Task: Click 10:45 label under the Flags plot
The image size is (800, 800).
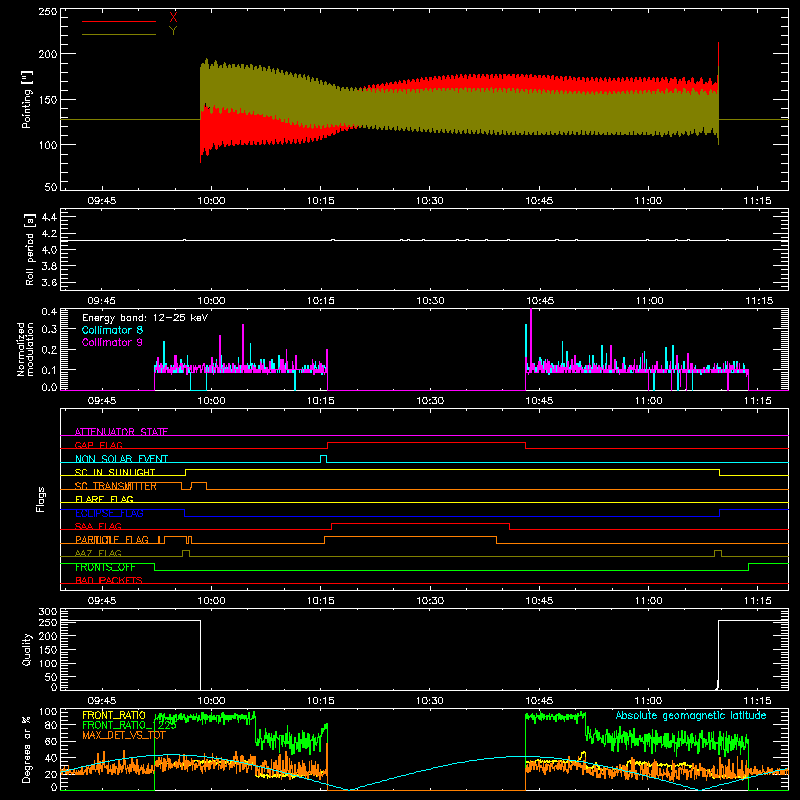Action: pyautogui.click(x=539, y=601)
